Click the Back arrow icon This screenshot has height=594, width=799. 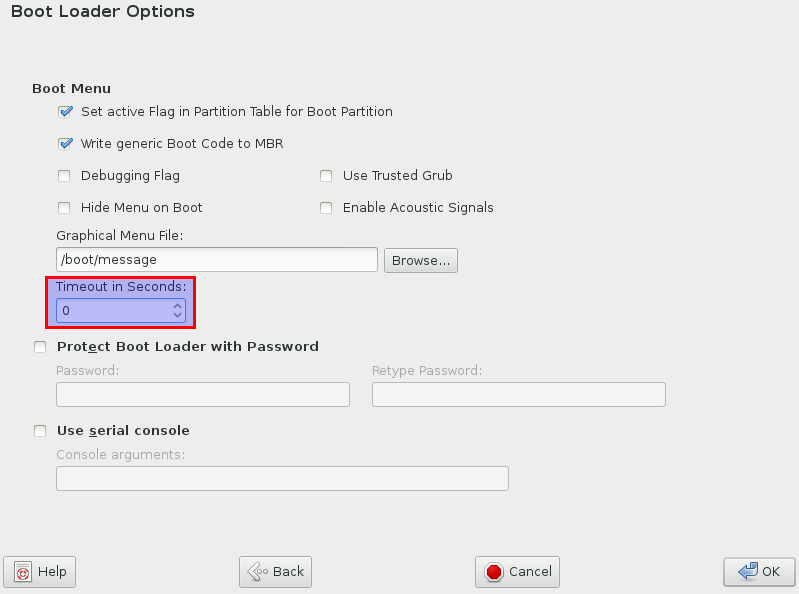pos(256,572)
